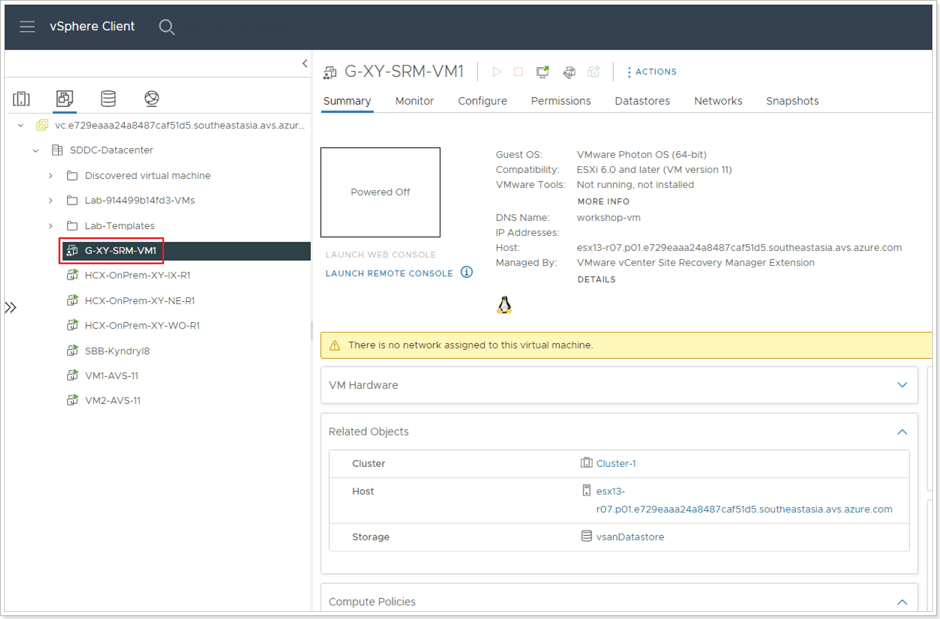Screen dimensions: 940x619
Task: Open the Cluster-1 link
Action: 616,463
